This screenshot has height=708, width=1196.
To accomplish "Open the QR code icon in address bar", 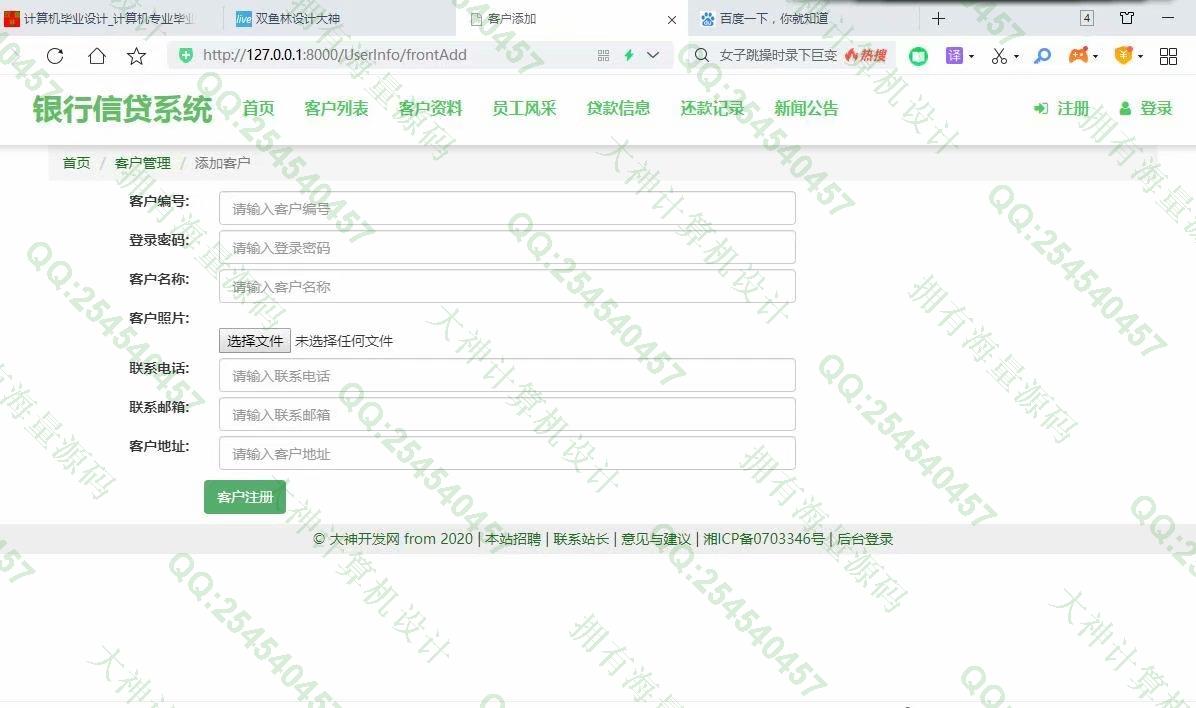I will point(603,55).
